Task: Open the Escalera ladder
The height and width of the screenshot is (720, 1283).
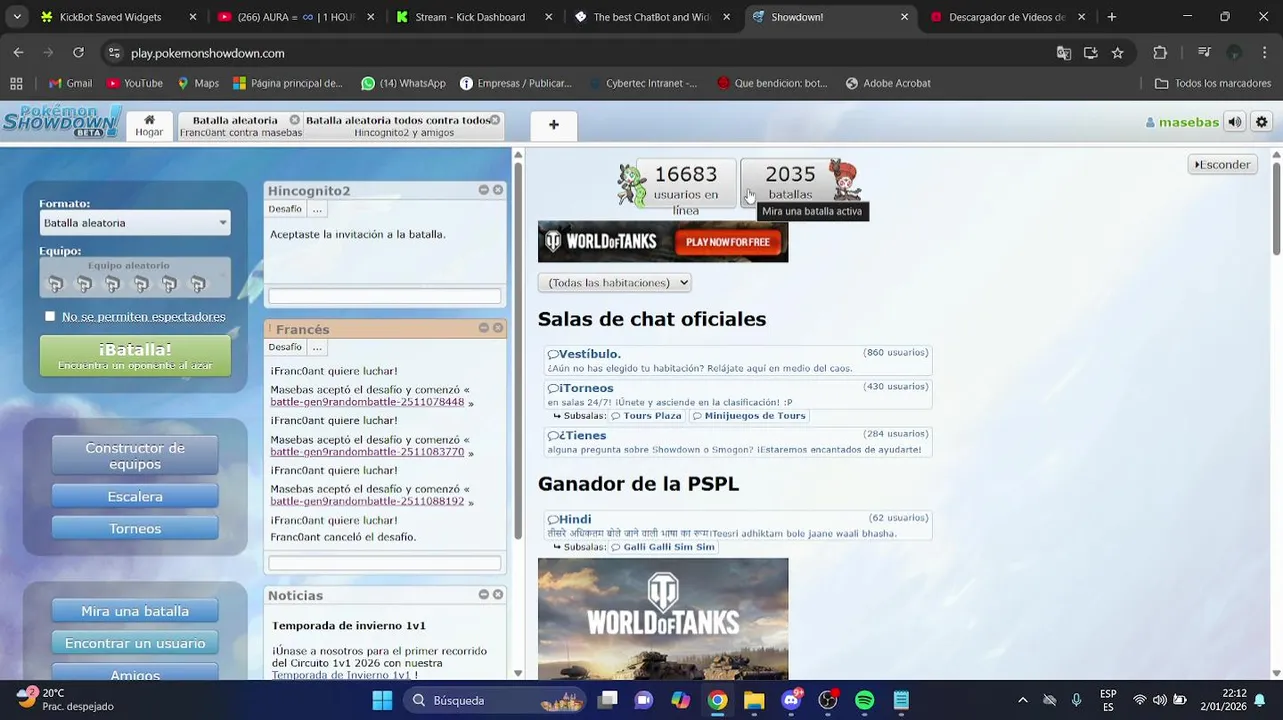Action: click(x=135, y=496)
